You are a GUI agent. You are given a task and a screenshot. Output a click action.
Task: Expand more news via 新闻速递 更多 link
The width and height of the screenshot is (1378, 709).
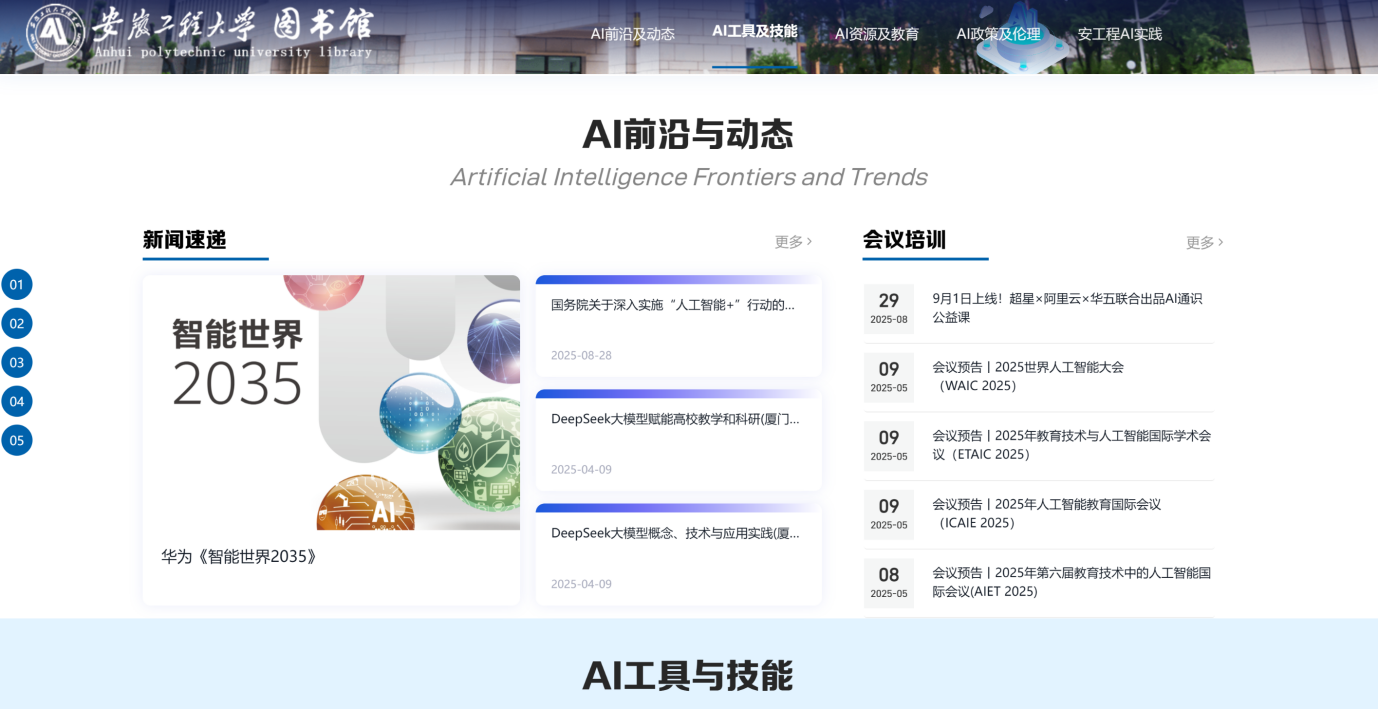pyautogui.click(x=793, y=242)
